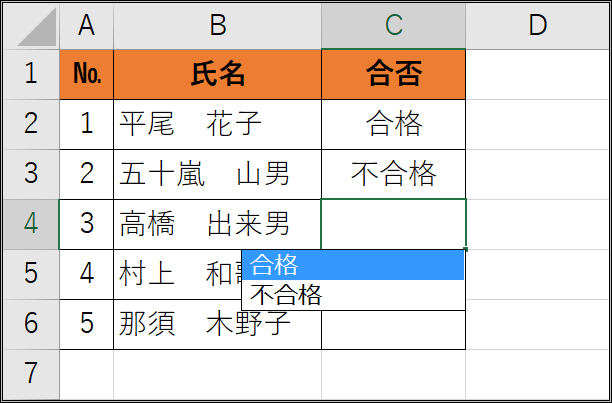The image size is (612, 403).
Task: Select row 7 header
Action: click(31, 374)
